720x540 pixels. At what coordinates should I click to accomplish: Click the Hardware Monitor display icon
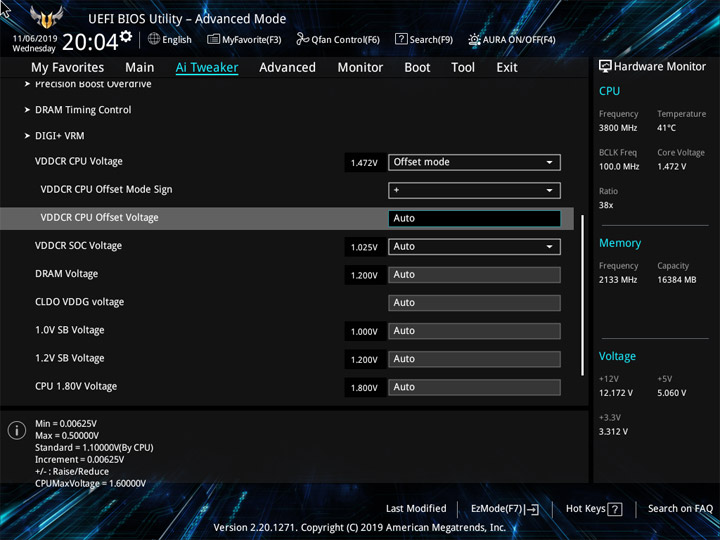605,67
